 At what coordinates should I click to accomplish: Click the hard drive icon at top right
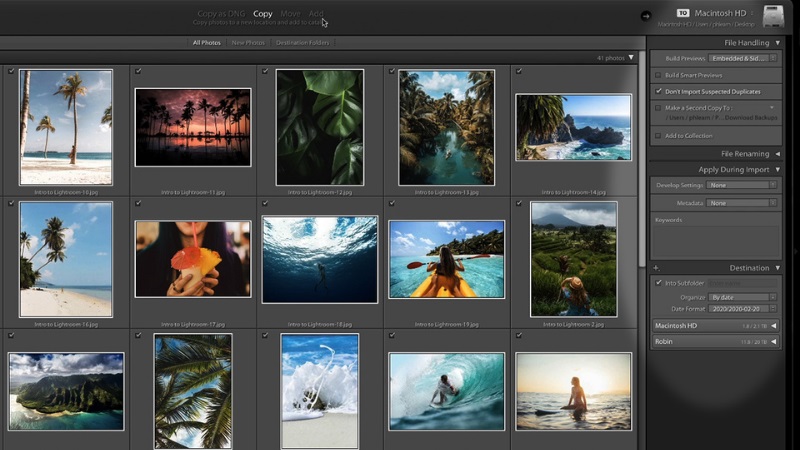click(773, 17)
